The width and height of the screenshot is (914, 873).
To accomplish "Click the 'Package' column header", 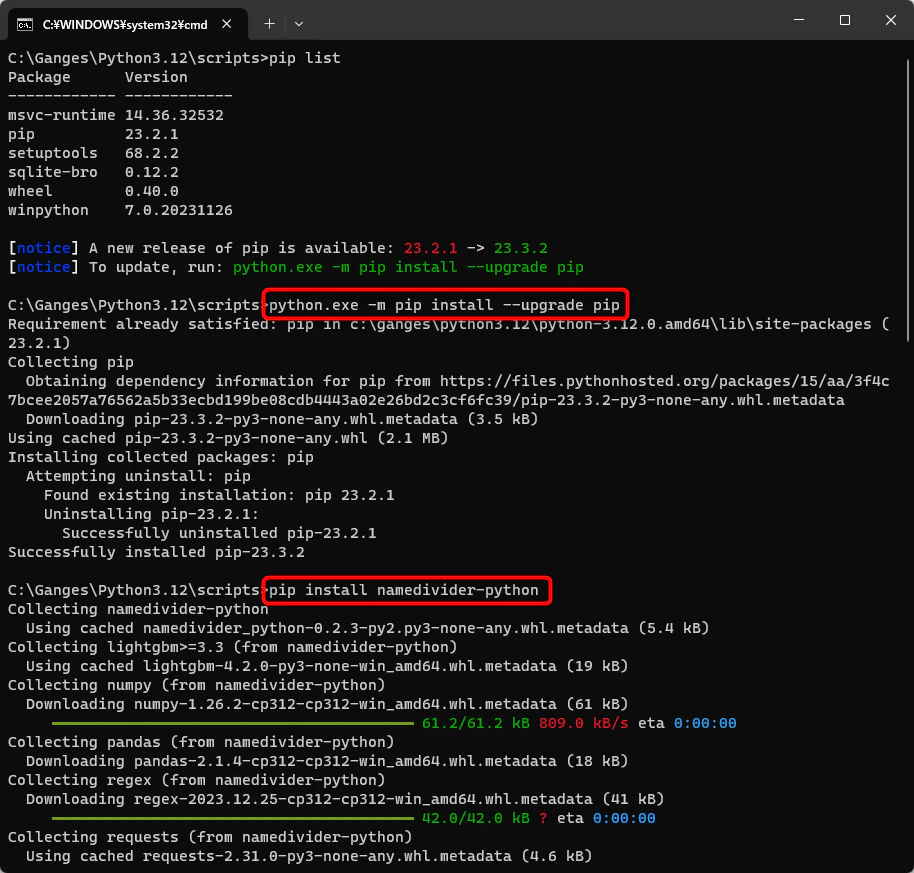I will point(39,78).
